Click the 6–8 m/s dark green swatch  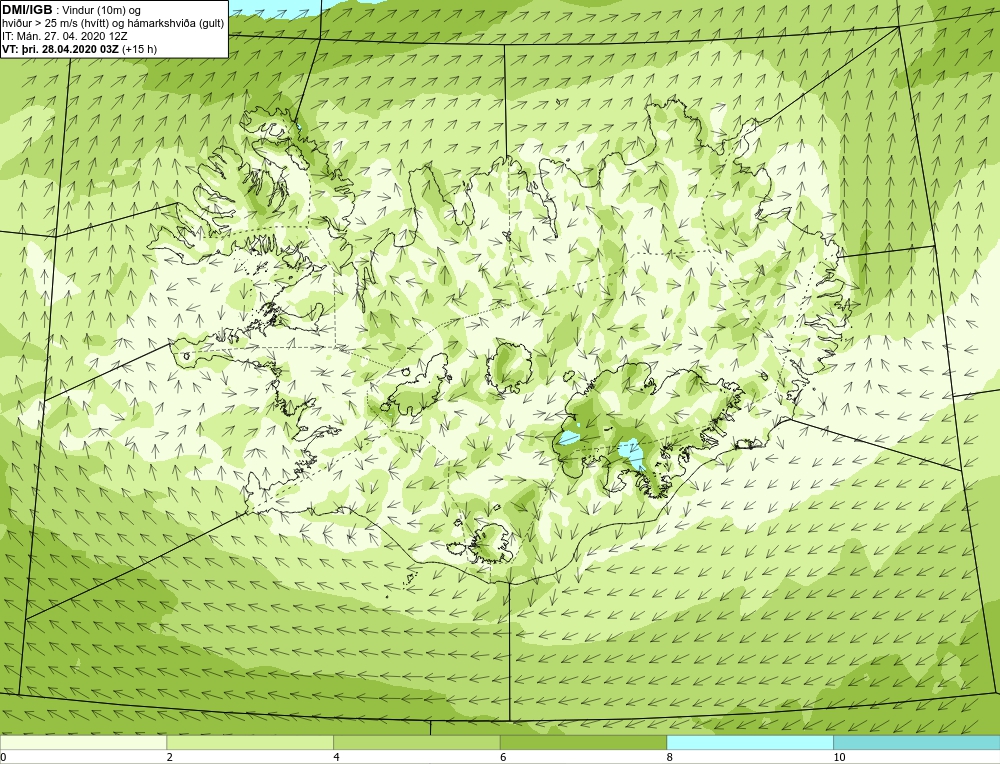point(584,742)
